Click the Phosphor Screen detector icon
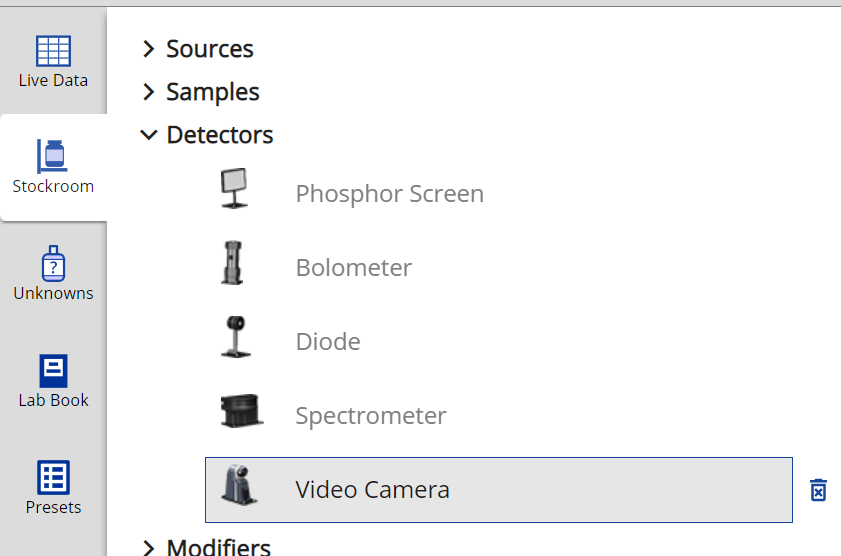This screenshot has width=841, height=556. point(235,189)
